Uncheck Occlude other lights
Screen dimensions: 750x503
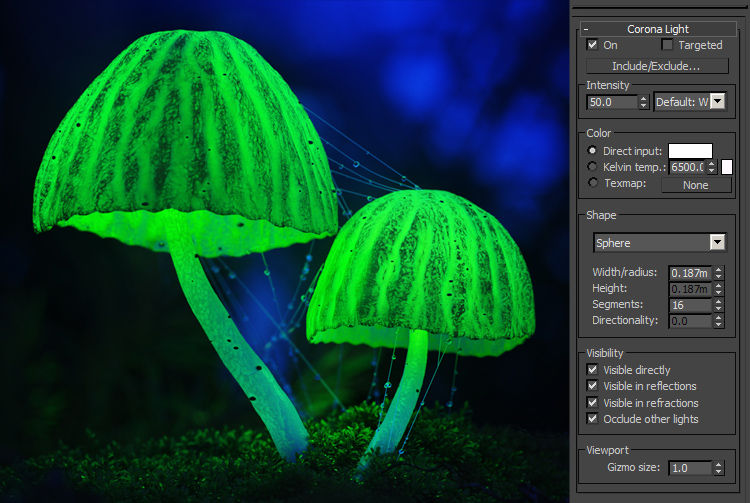[x=592, y=418]
